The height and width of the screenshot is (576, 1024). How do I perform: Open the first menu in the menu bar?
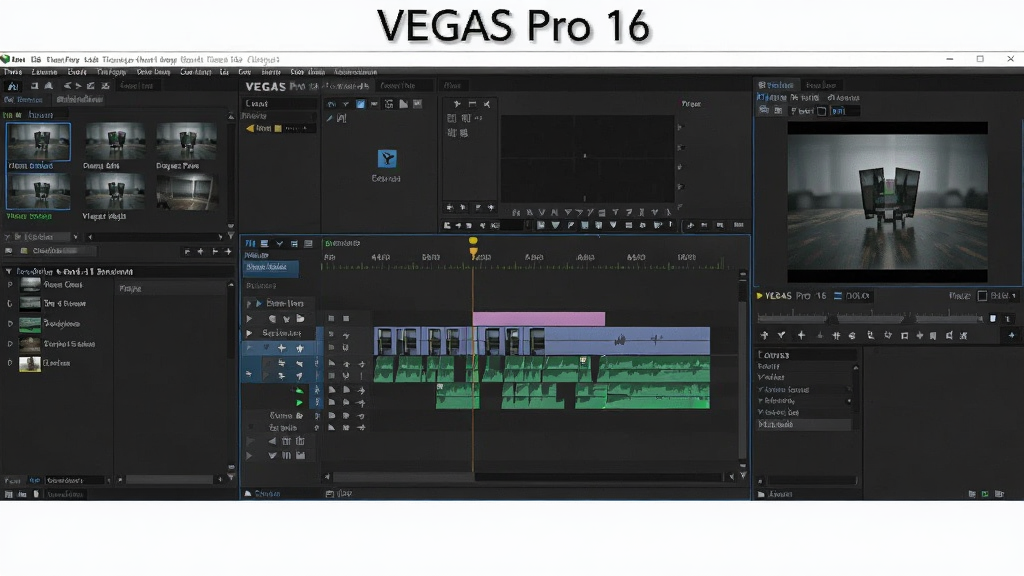click(12, 72)
